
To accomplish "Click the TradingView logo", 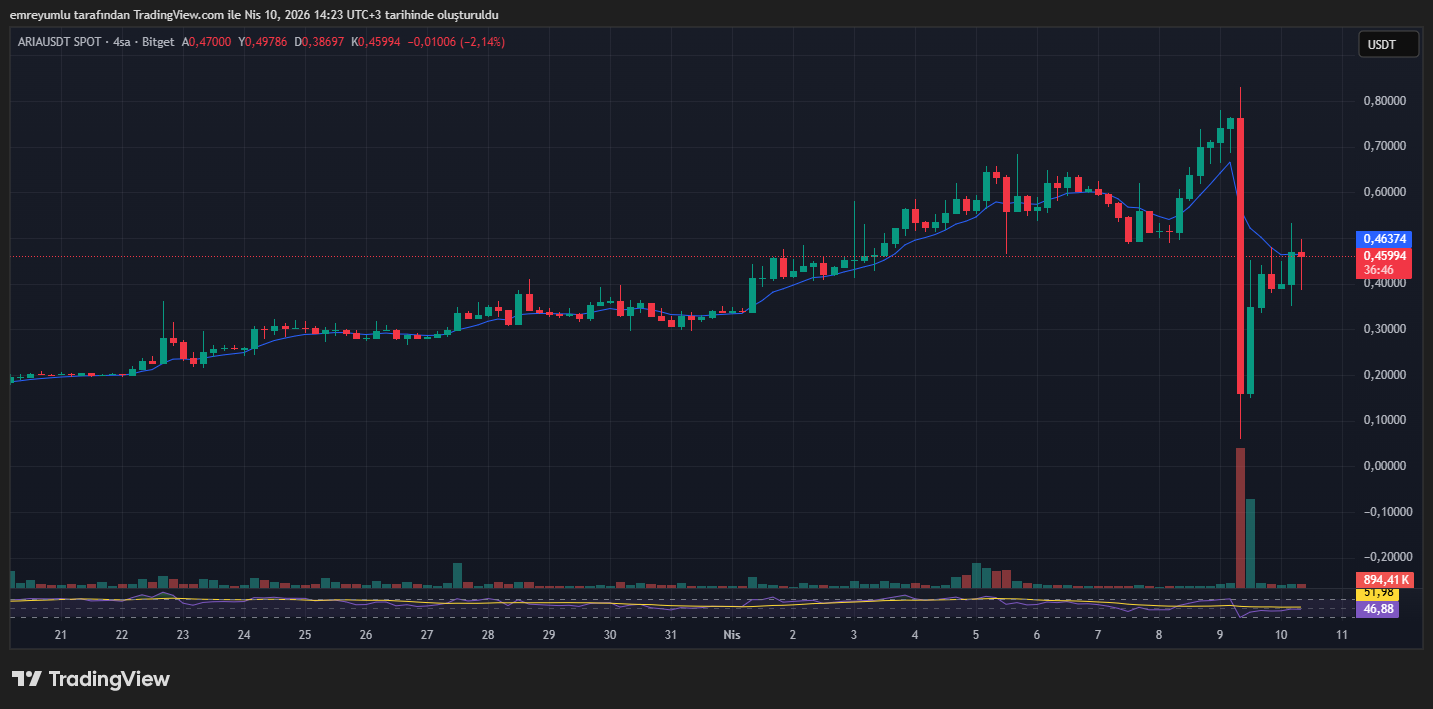I will (92, 679).
